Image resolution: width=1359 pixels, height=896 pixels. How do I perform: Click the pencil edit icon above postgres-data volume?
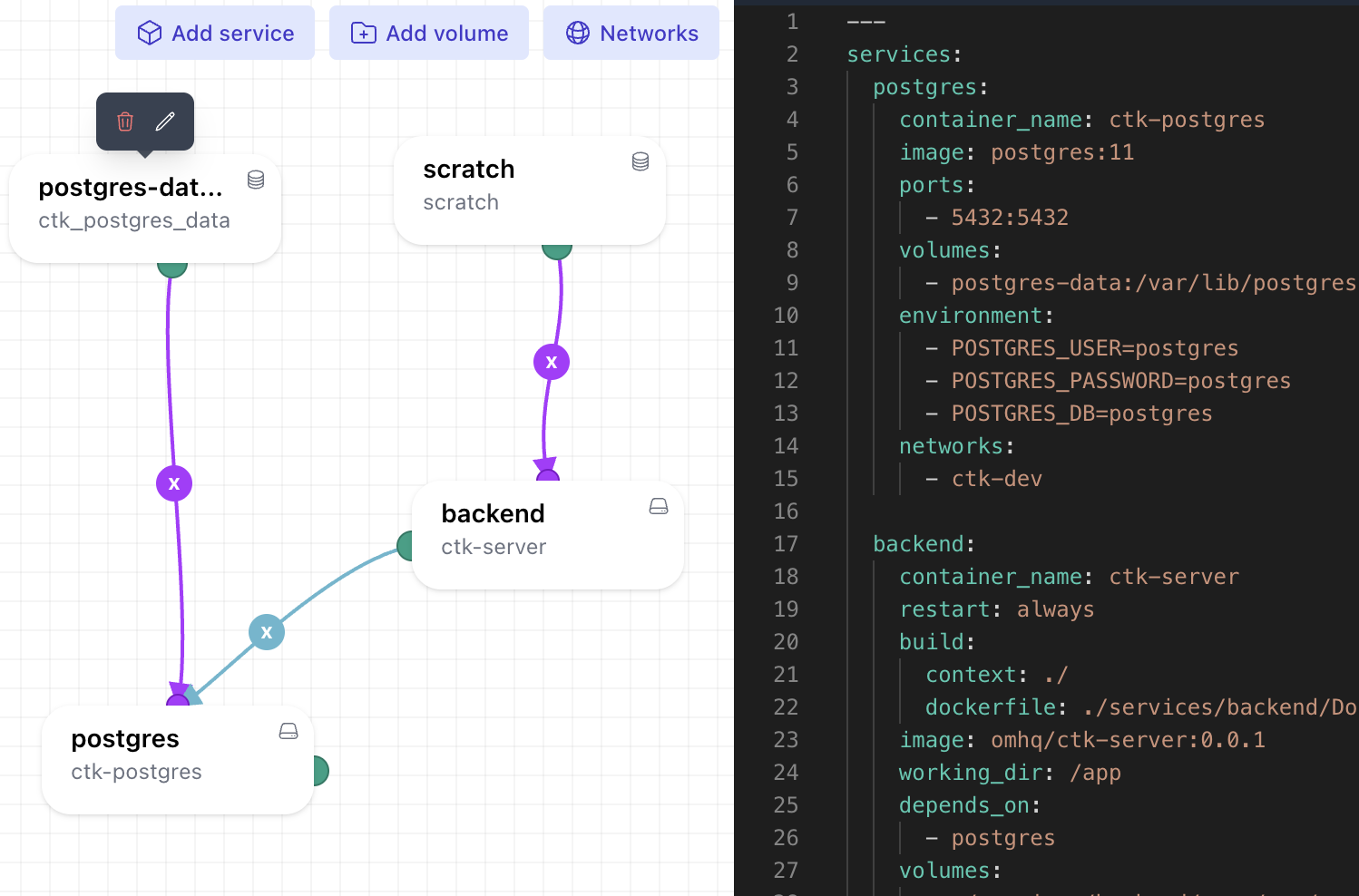click(166, 121)
